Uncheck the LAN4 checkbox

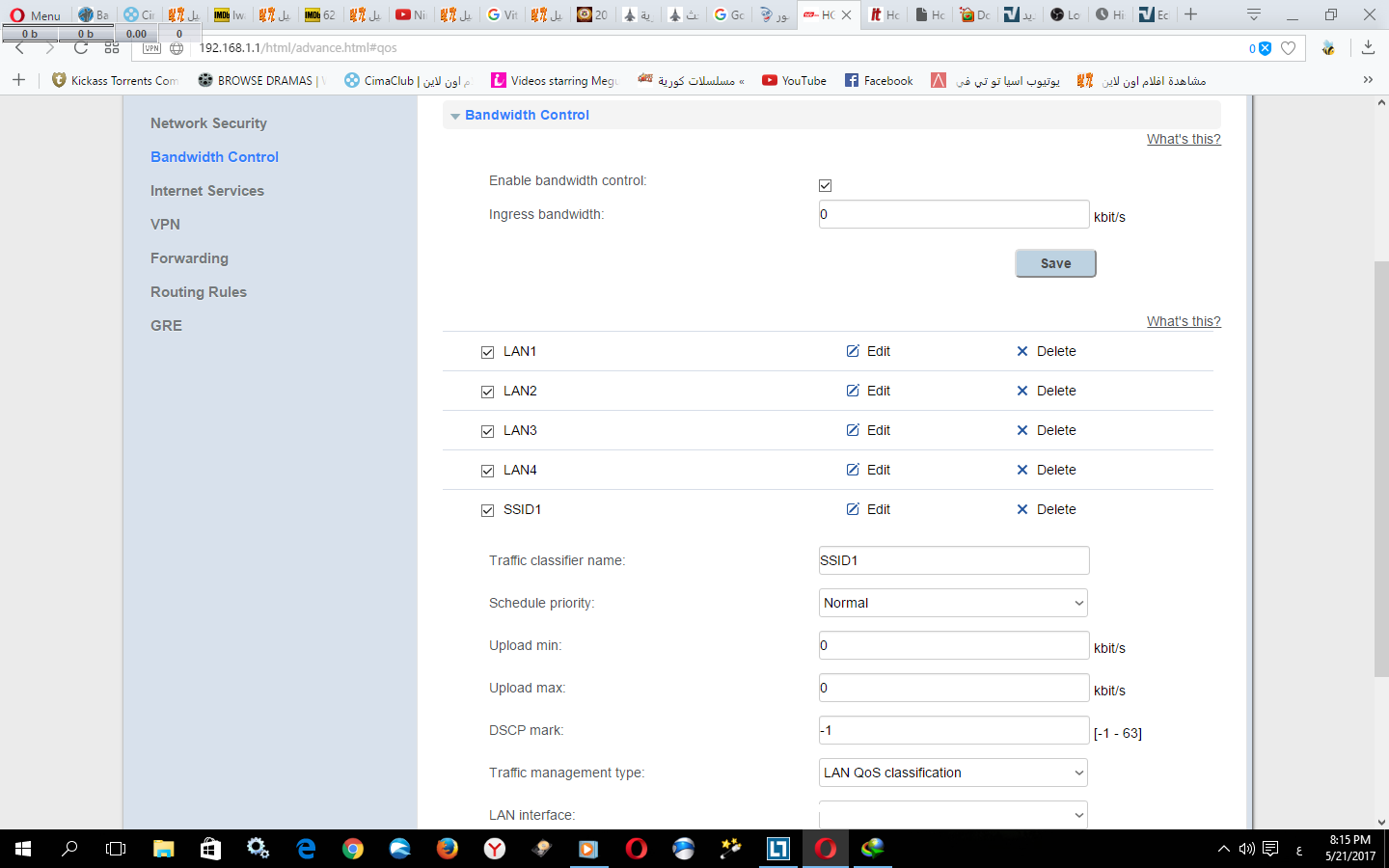pyautogui.click(x=487, y=471)
